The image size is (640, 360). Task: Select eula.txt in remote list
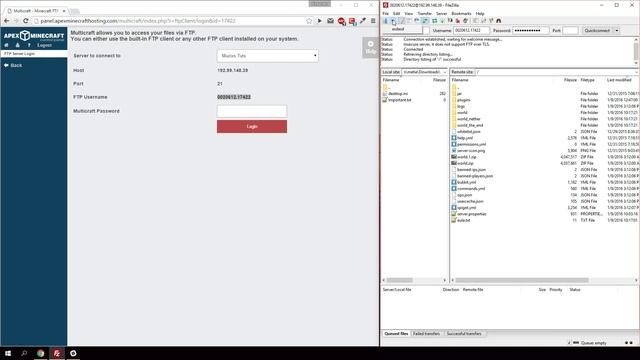[463, 220]
